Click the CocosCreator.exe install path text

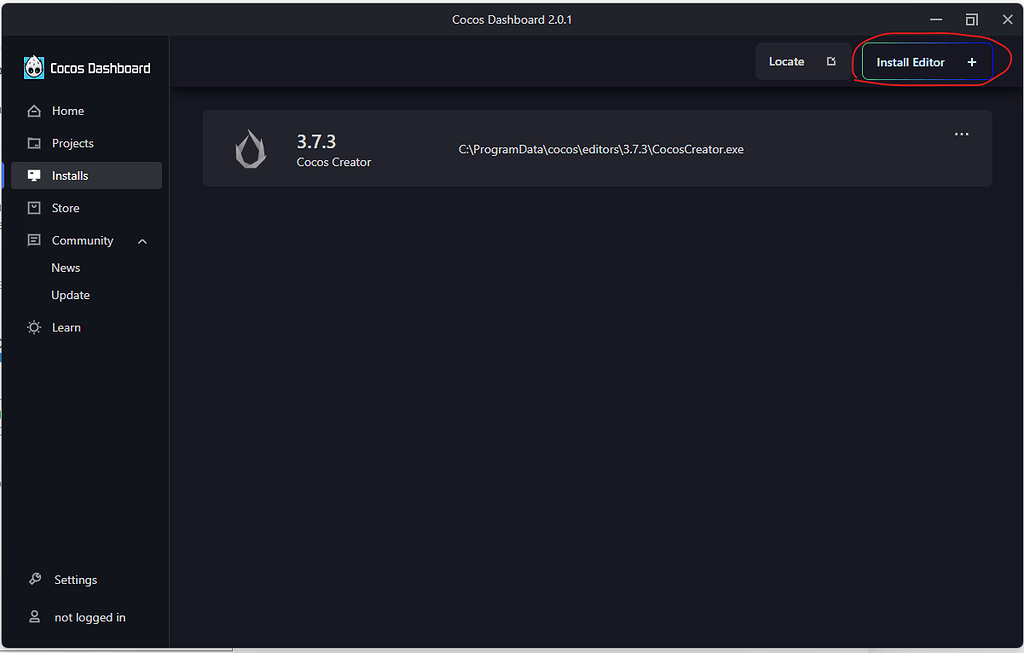(x=601, y=148)
